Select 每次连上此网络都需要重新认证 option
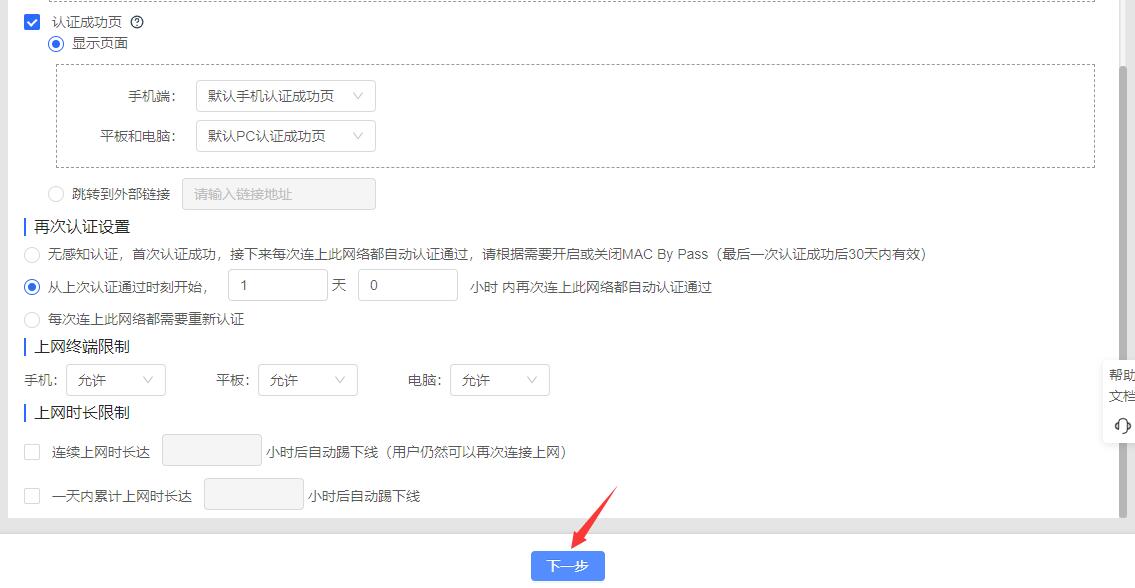The width and height of the screenshot is (1135, 588). click(x=32, y=320)
